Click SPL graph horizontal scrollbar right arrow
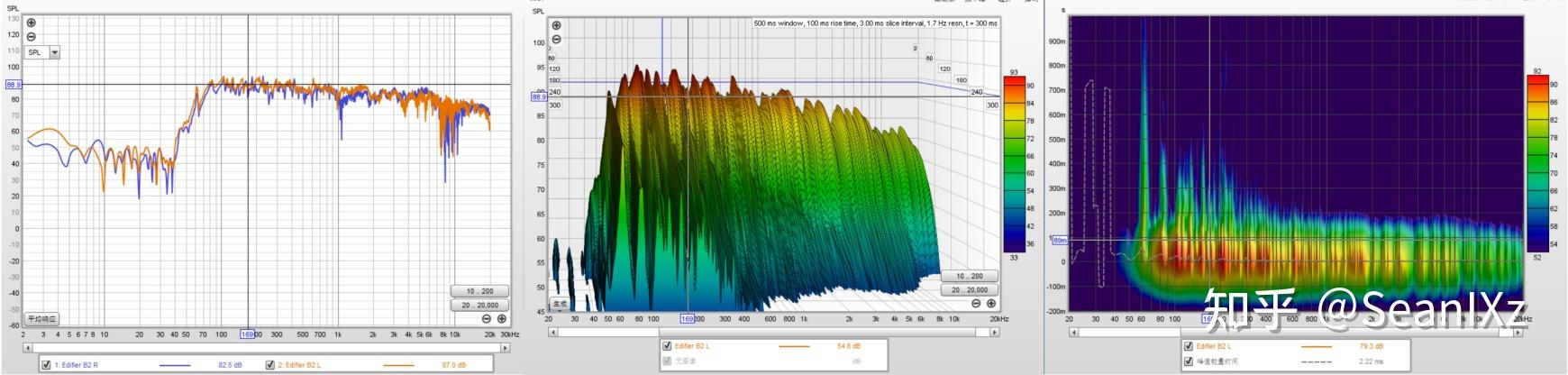This screenshot has width=1568, height=375. 506,346
